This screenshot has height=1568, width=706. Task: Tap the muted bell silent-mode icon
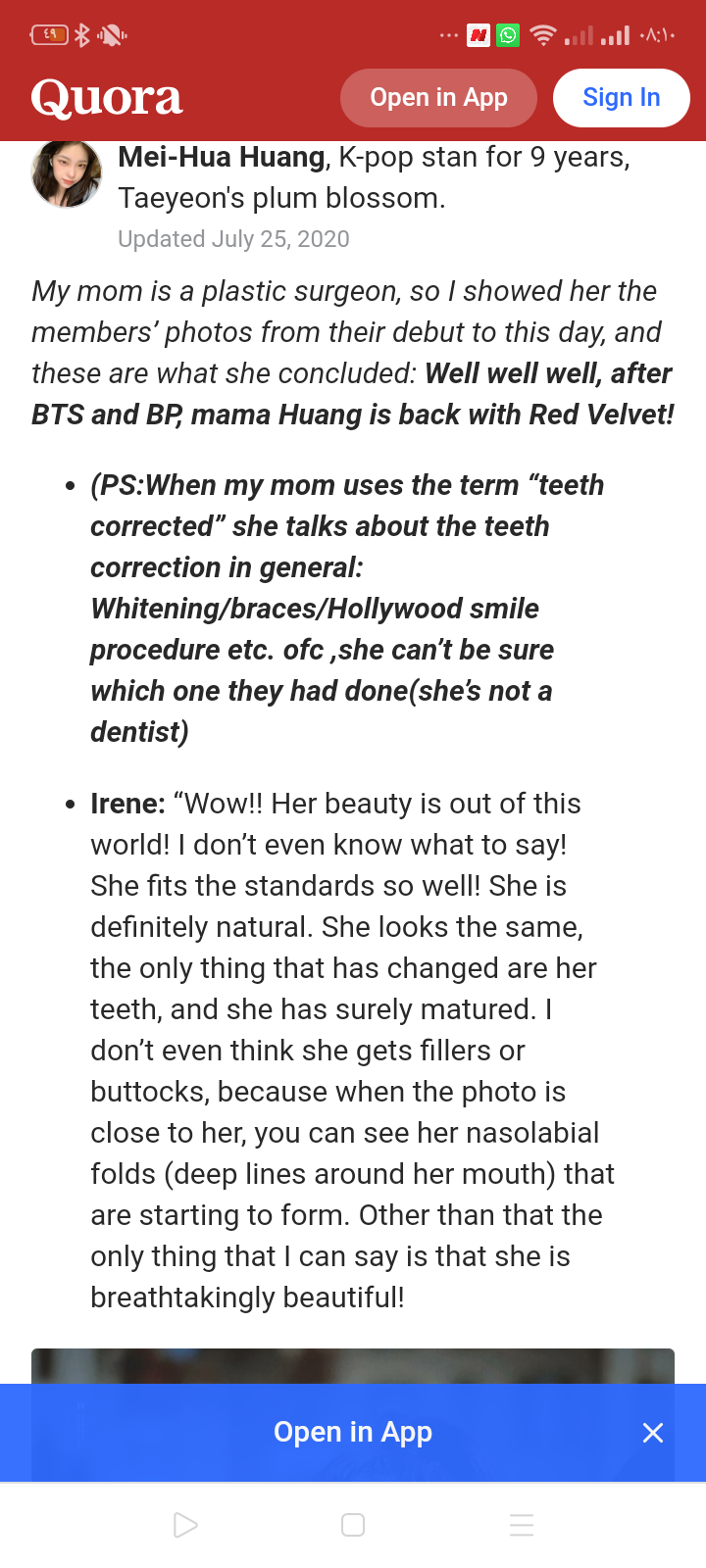pos(112,36)
